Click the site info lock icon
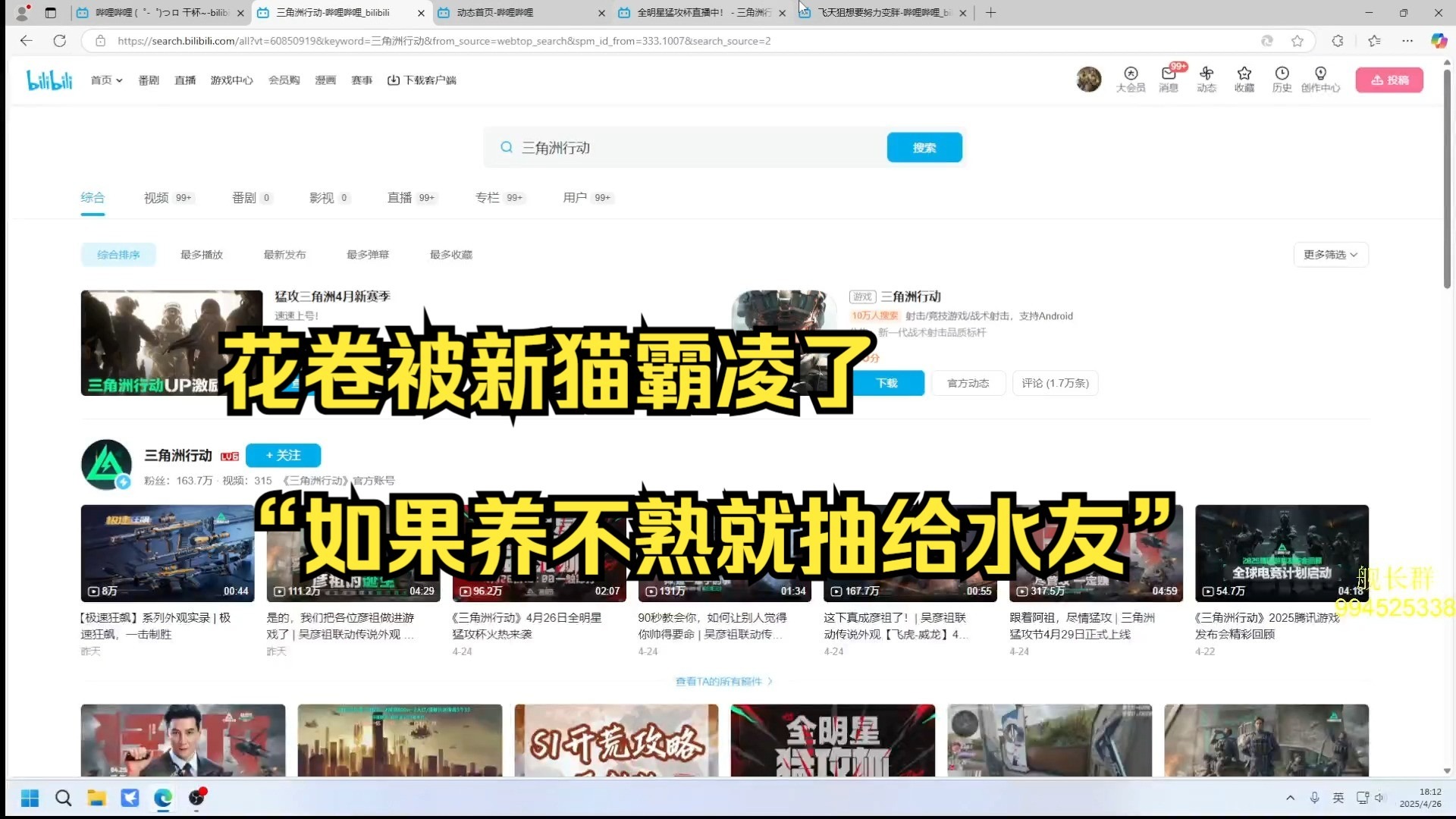The width and height of the screenshot is (1456, 819). tap(100, 41)
